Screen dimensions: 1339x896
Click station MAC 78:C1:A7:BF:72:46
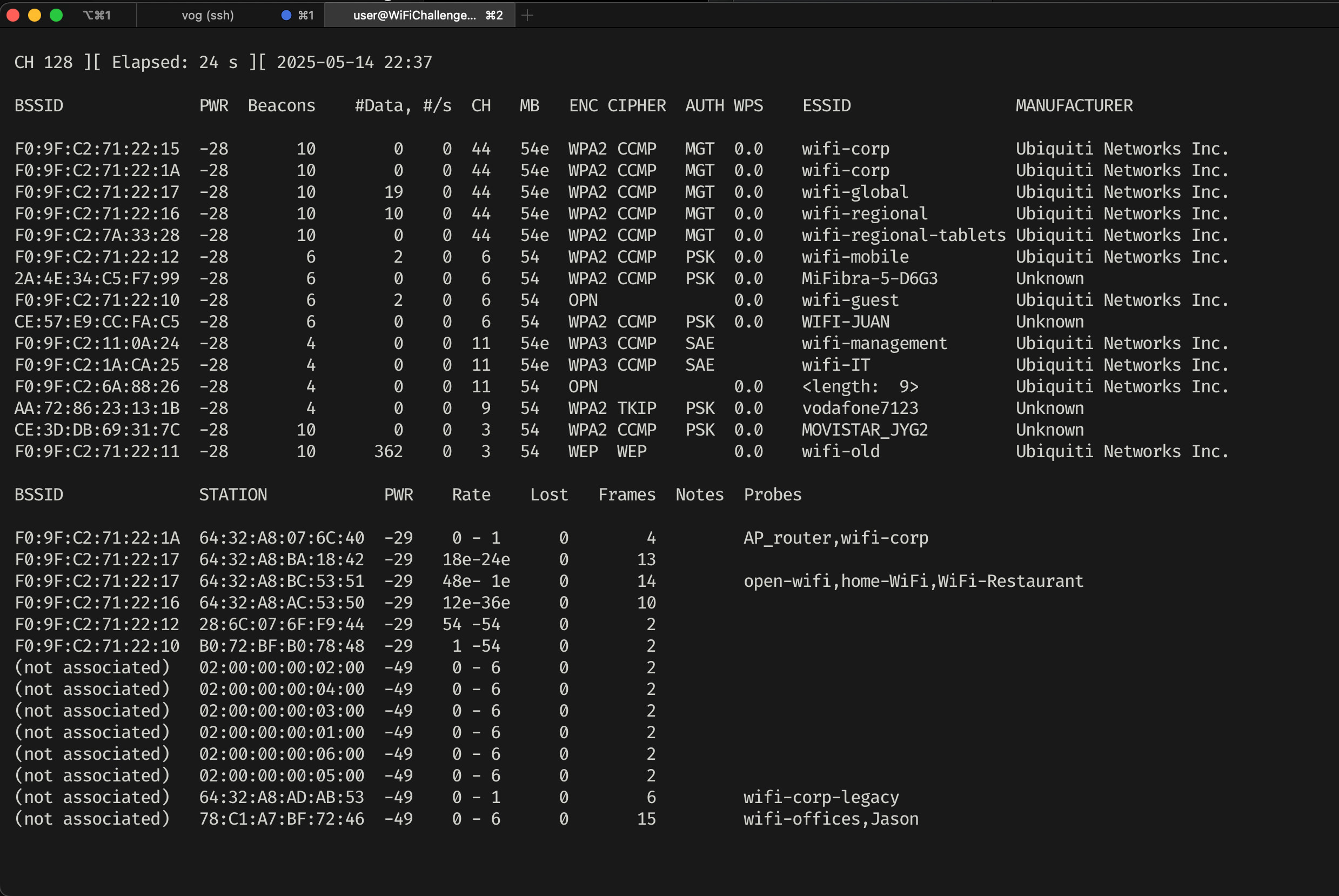281,819
